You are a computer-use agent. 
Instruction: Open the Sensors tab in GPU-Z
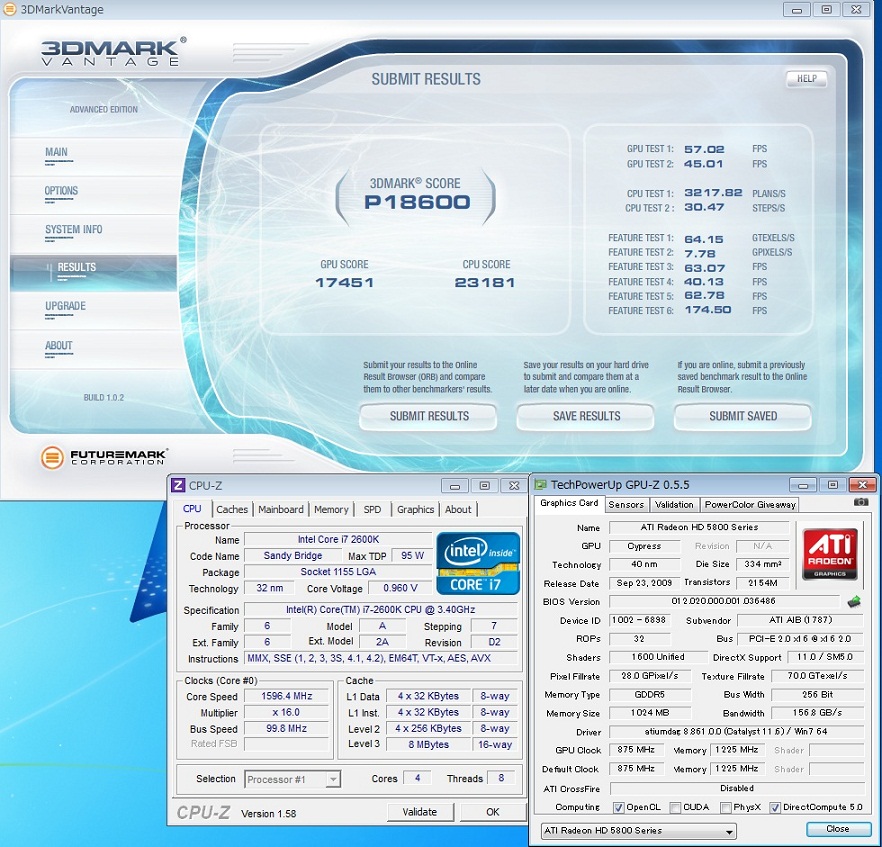click(x=626, y=504)
